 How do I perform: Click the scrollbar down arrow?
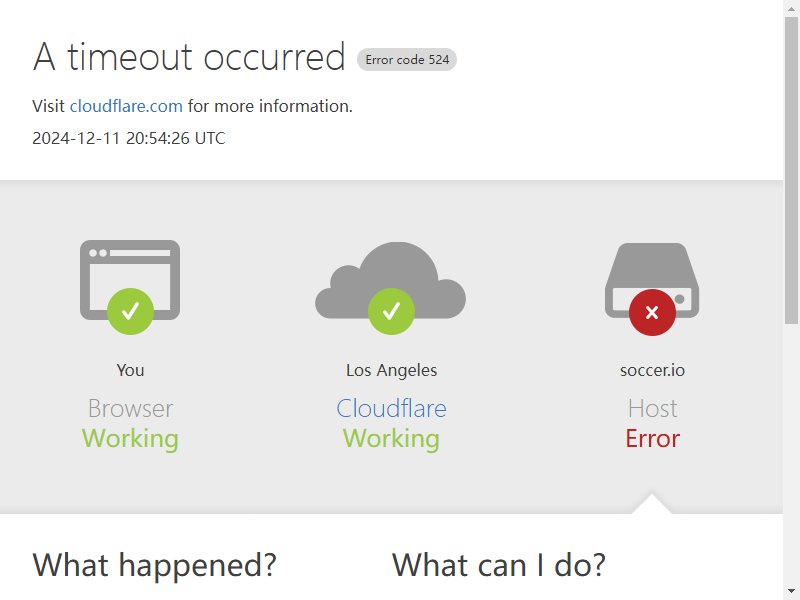(x=791, y=592)
